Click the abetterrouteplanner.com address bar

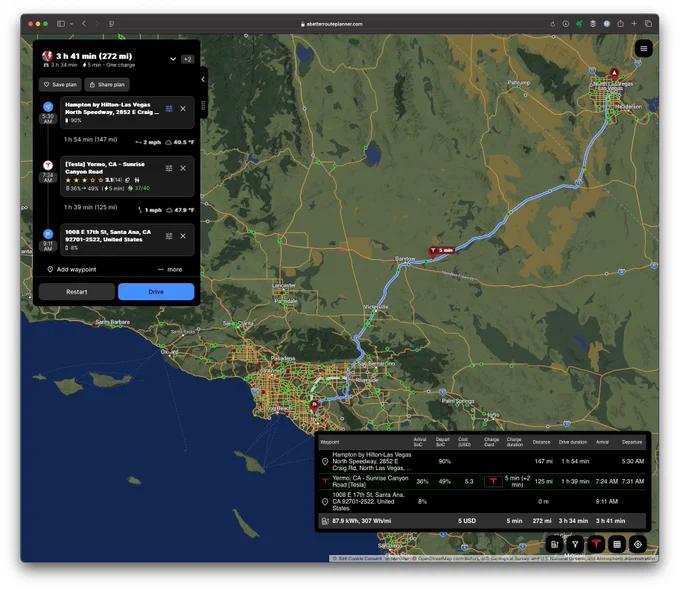pyautogui.click(x=332, y=24)
